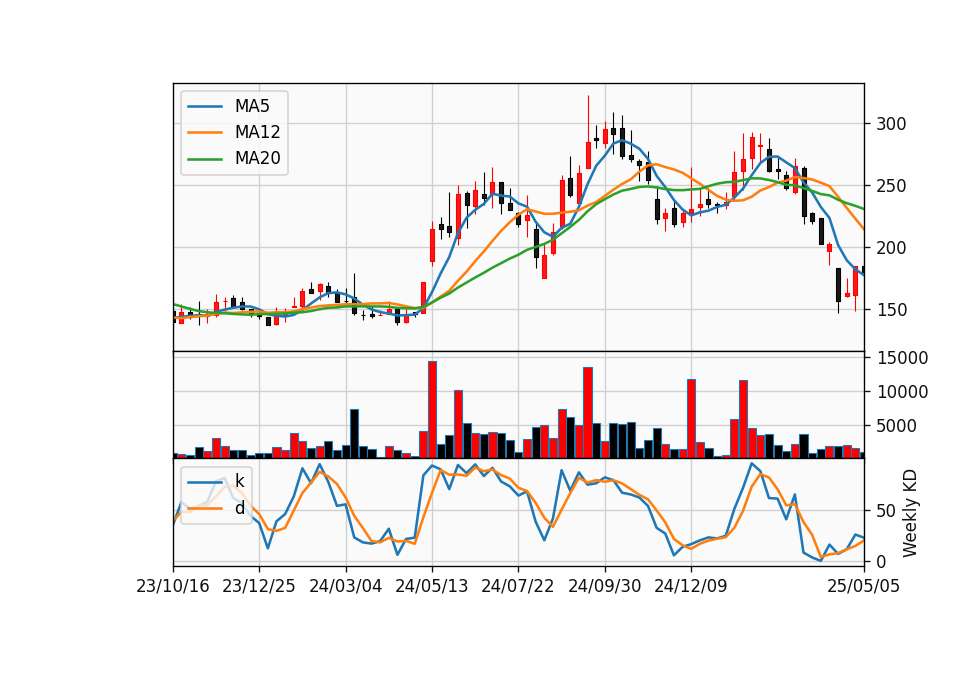
Task: Click the 24/09/30 date label
Action: tap(605, 587)
